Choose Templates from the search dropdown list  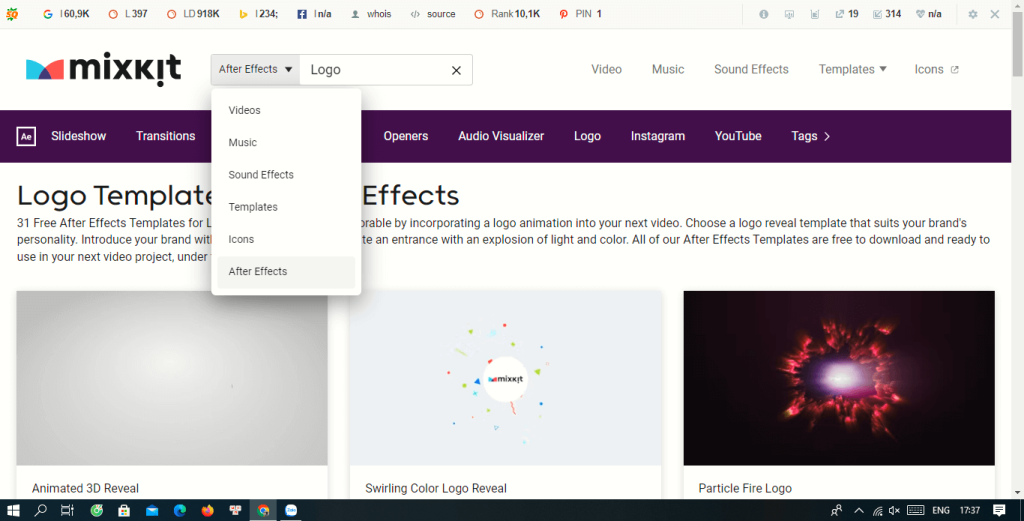tap(286, 207)
